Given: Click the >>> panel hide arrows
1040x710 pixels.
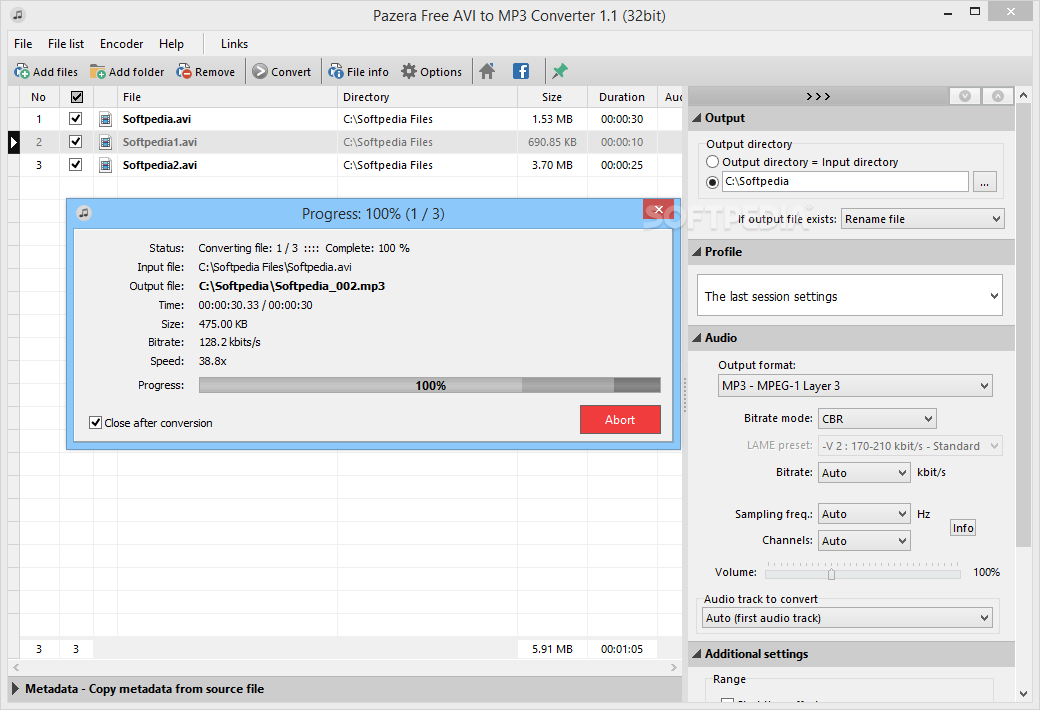Looking at the screenshot, I should (818, 96).
